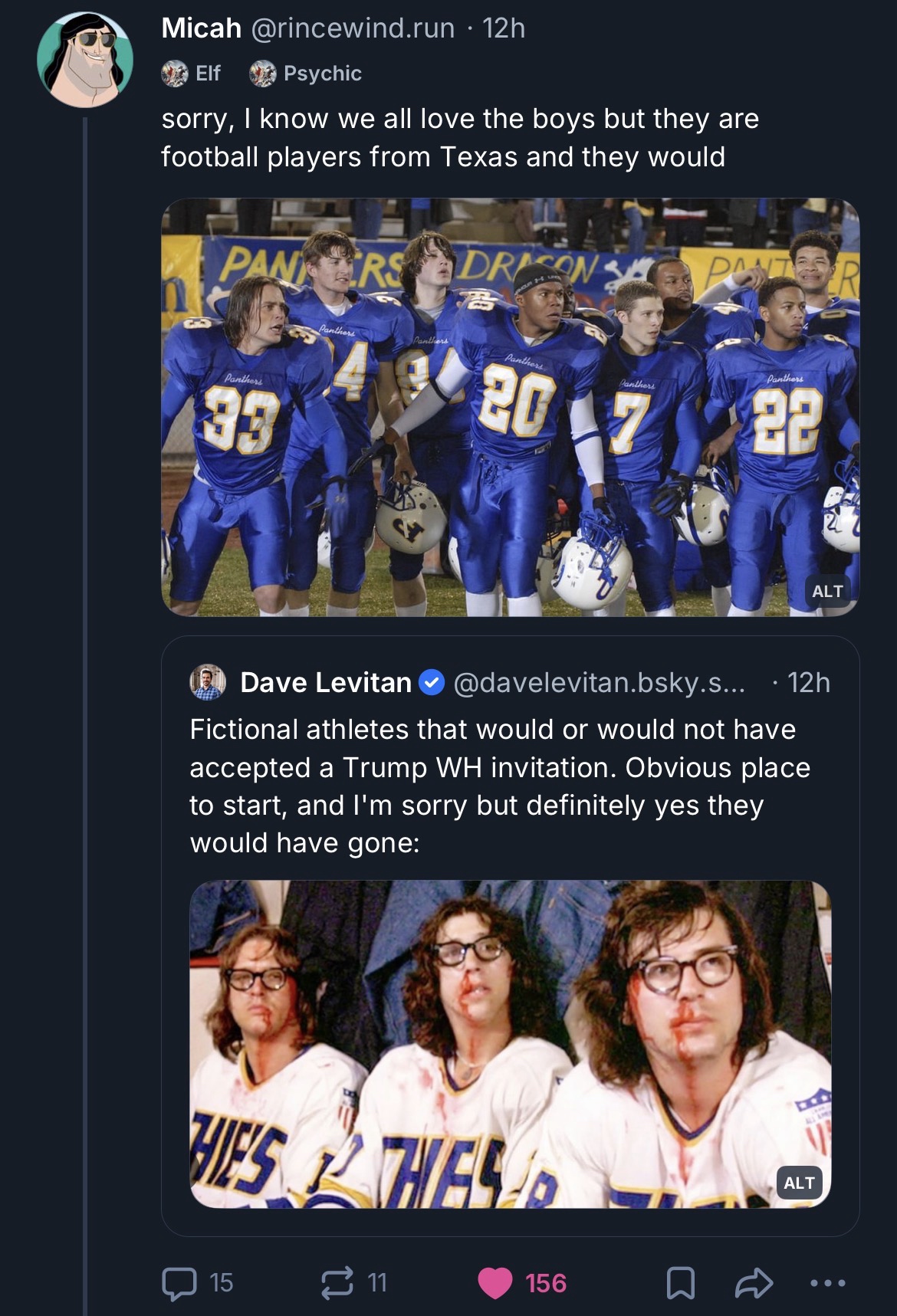Repost this post via the repost icon
The width and height of the screenshot is (897, 1316).
(x=337, y=1283)
